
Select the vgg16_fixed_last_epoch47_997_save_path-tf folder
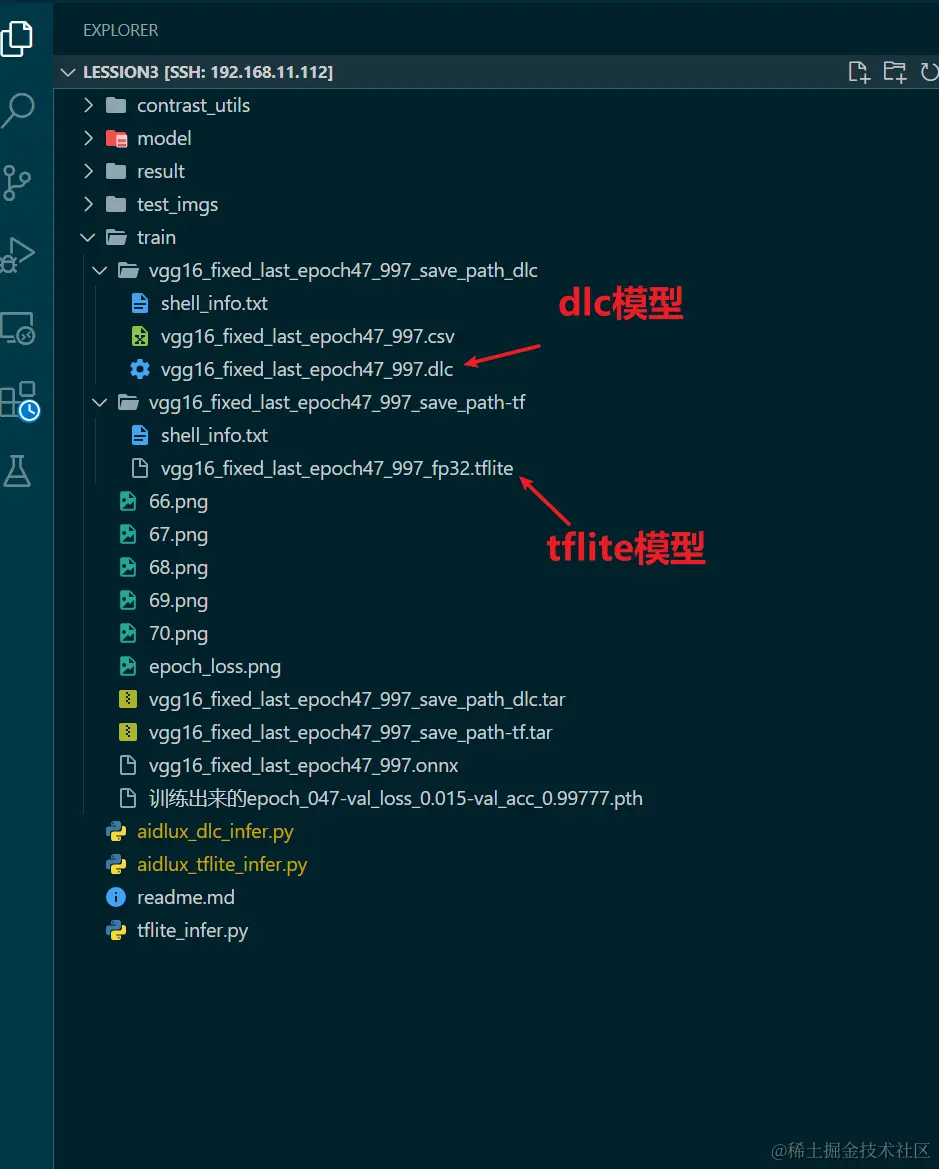[x=337, y=403]
